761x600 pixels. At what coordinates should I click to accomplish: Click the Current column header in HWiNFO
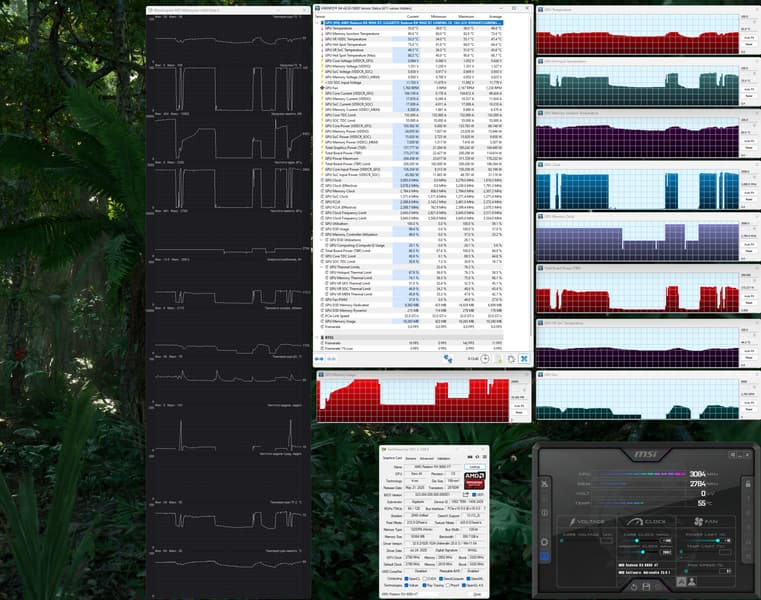[x=413, y=17]
